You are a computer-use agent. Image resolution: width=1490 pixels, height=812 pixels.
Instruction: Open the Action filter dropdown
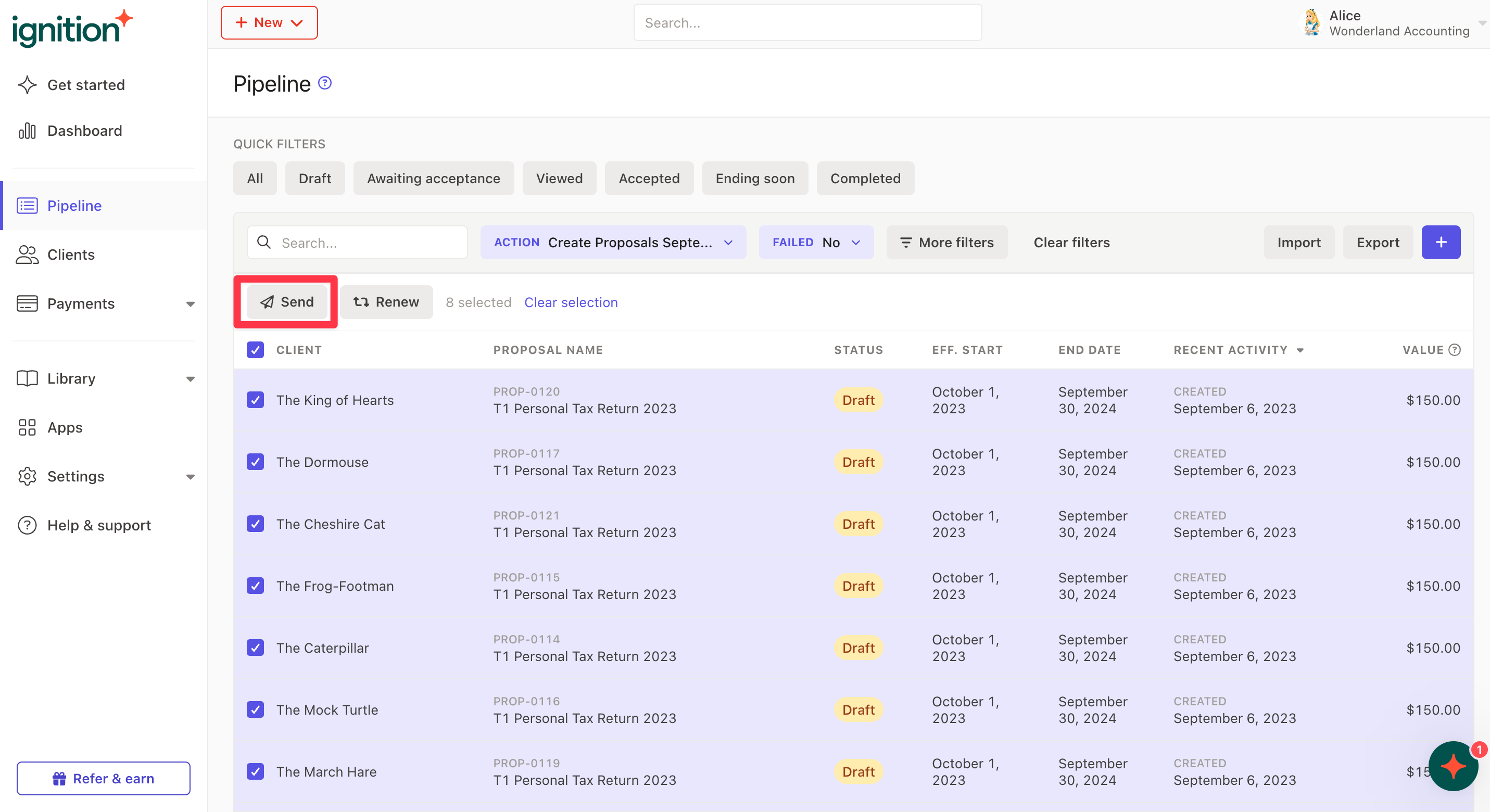pos(613,243)
